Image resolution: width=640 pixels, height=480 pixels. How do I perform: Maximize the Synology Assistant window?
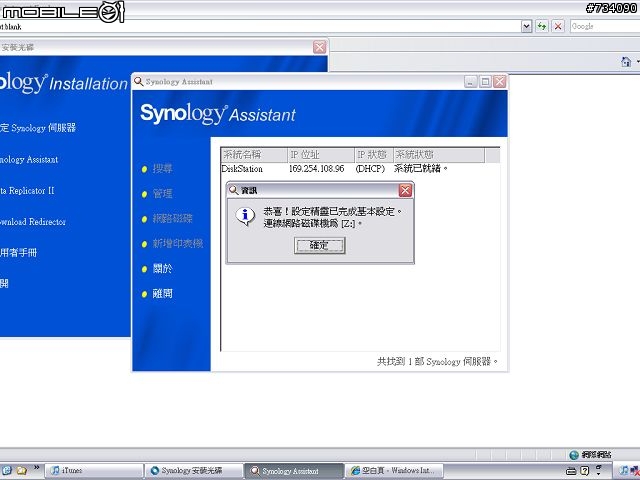click(485, 82)
